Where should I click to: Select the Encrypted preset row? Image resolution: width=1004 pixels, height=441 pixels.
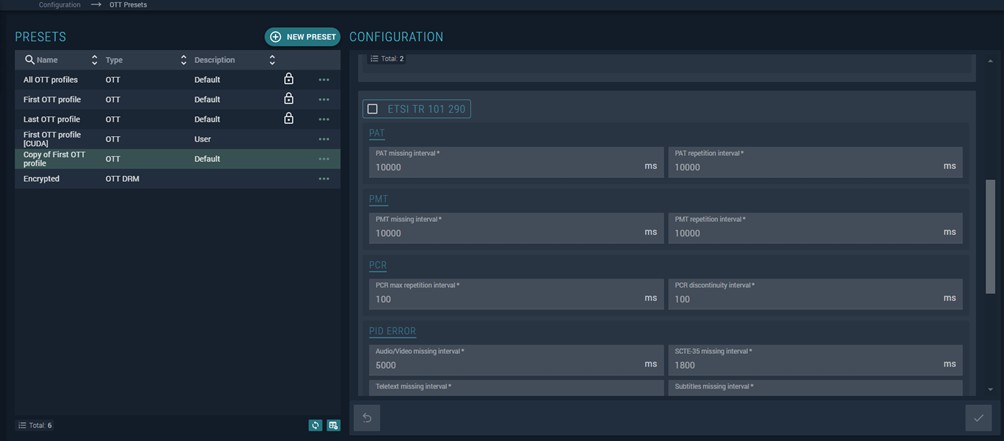150,179
